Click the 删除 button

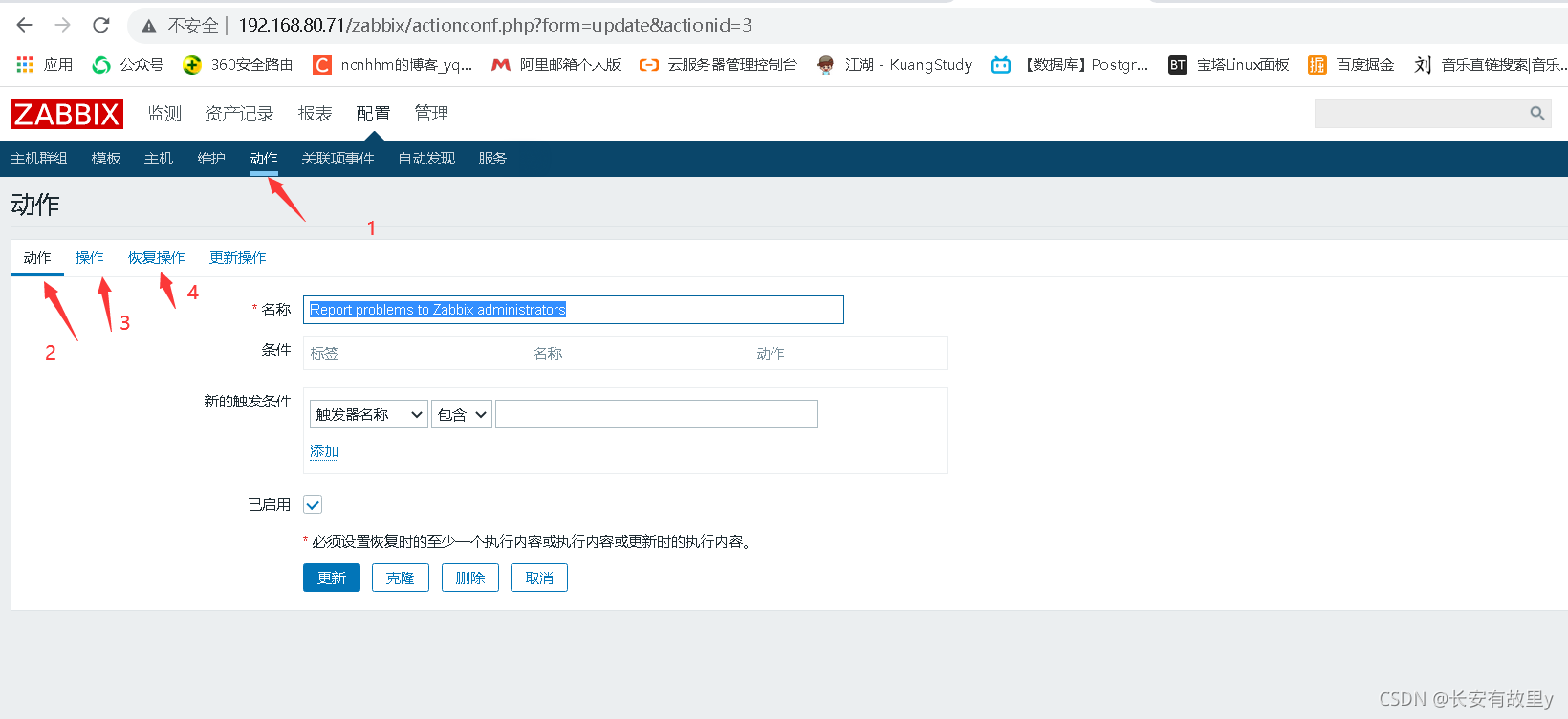coord(470,577)
